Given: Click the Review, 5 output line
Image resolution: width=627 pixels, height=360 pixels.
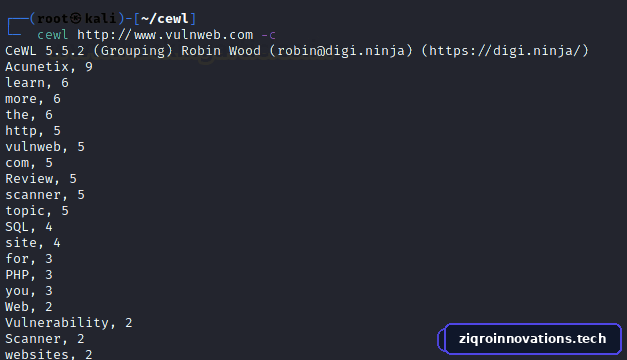Looking at the screenshot, I should pyautogui.click(x=41, y=179).
